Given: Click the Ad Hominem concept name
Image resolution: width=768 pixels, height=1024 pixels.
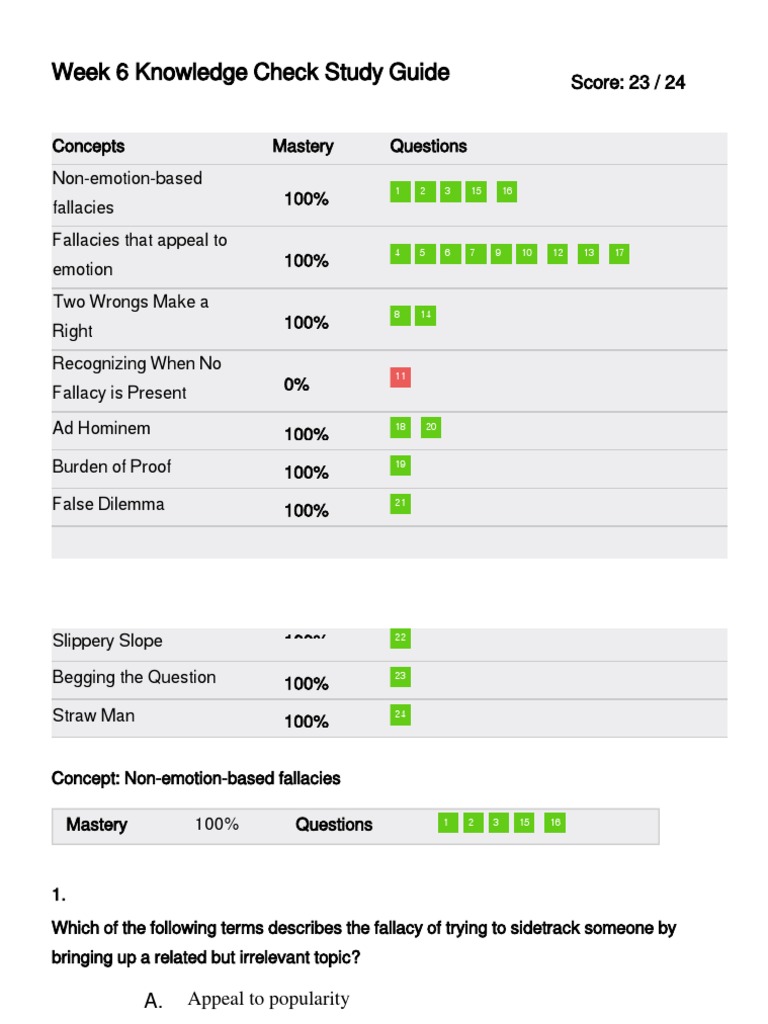Looking at the screenshot, I should click(101, 428).
